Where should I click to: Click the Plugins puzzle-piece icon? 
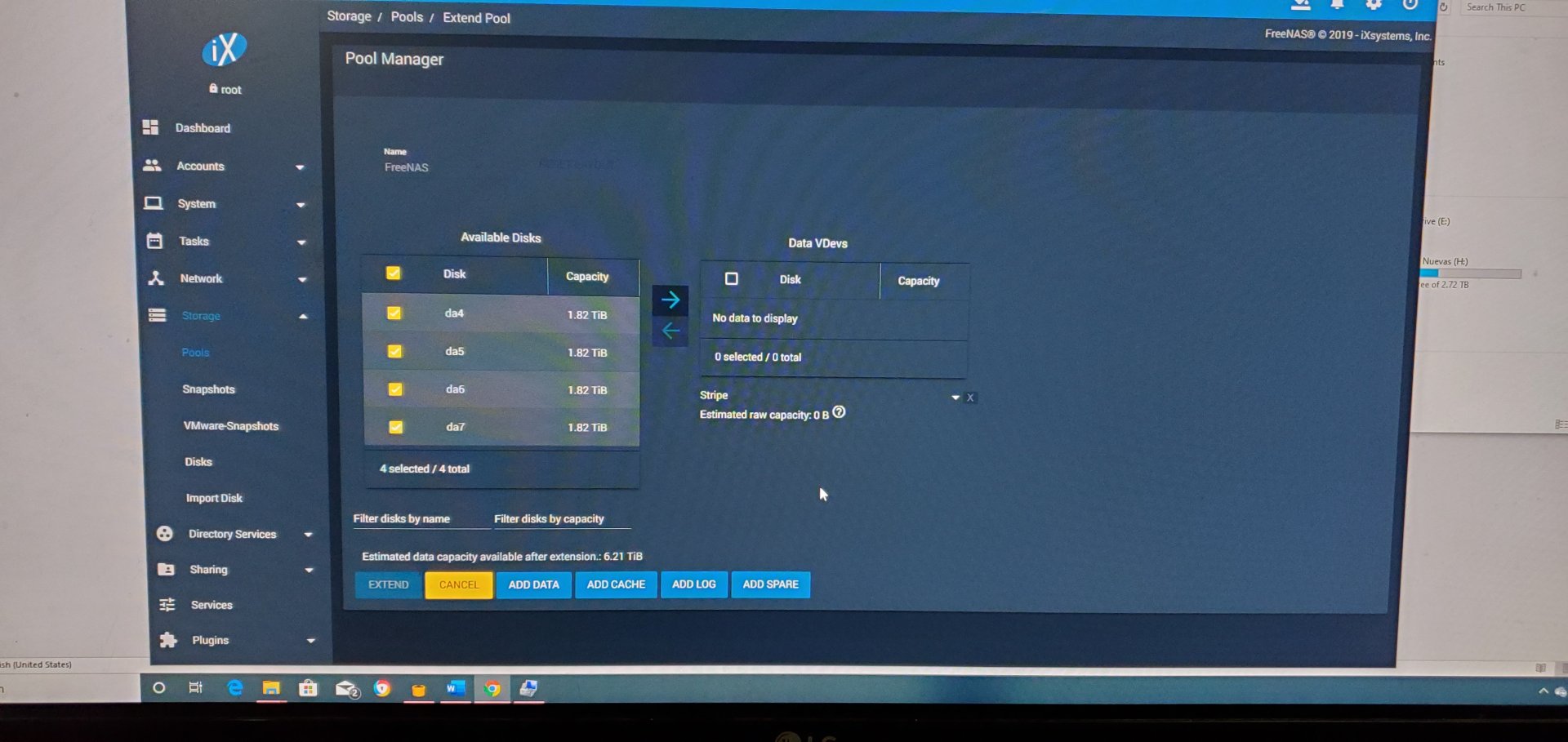[x=168, y=640]
